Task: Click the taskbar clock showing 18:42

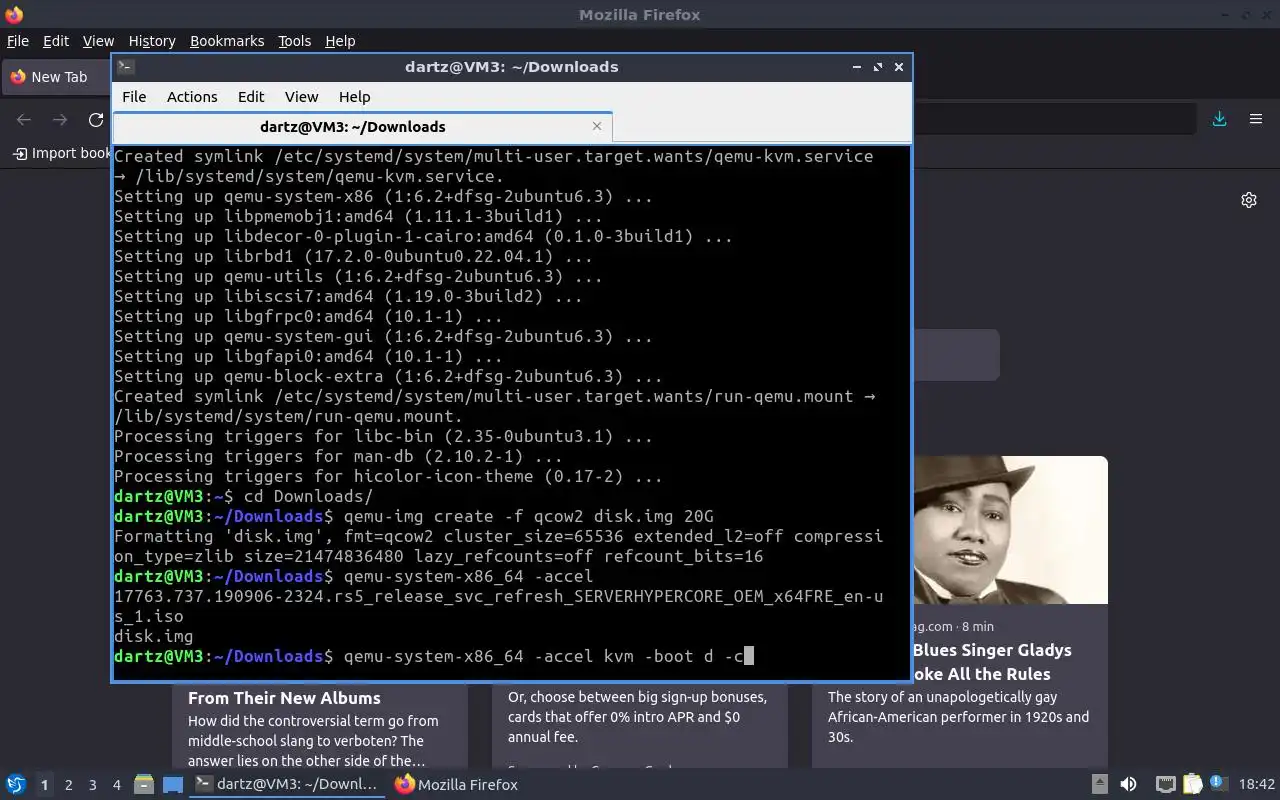Action: pyautogui.click(x=1257, y=785)
